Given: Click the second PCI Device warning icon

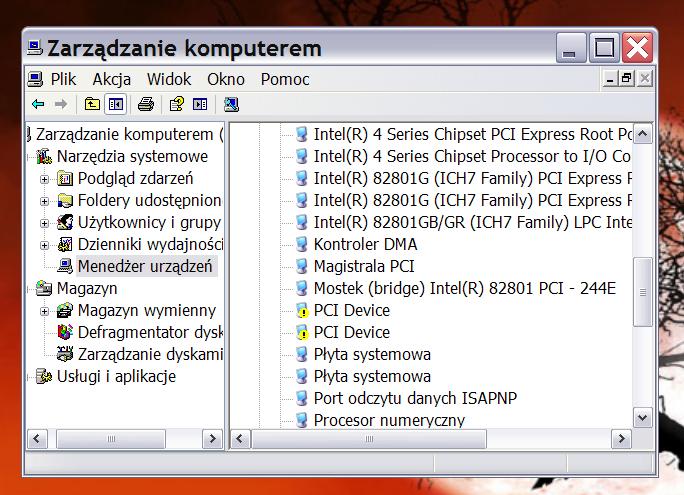Looking at the screenshot, I should click(x=302, y=332).
